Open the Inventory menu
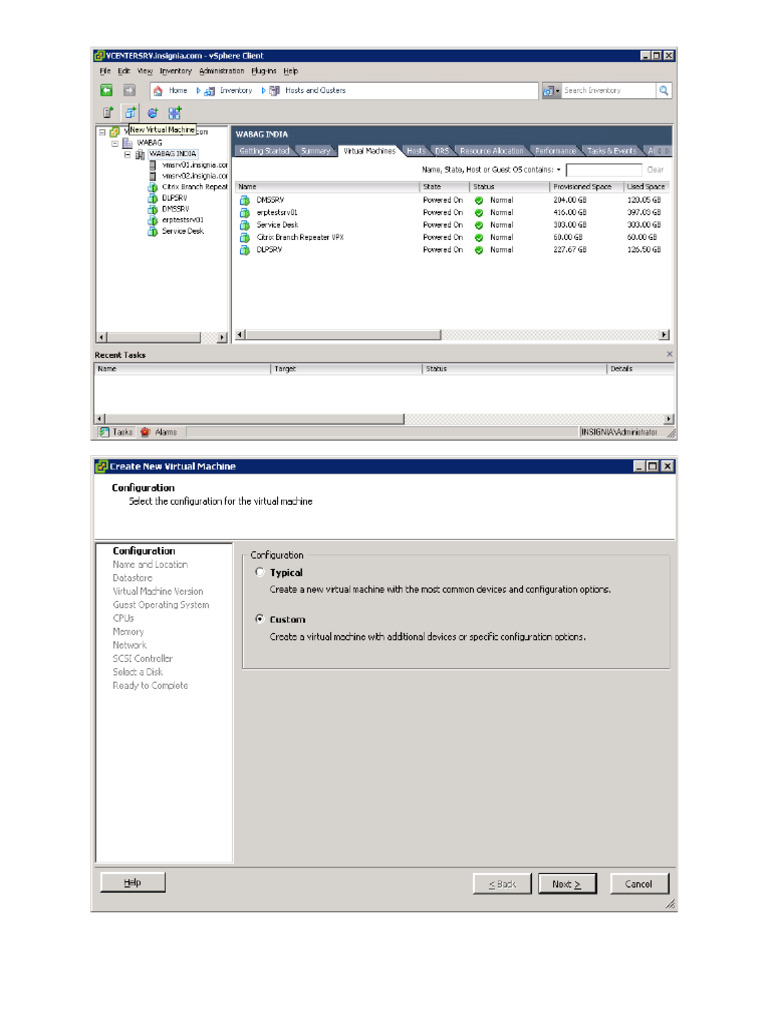The width and height of the screenshot is (768, 1024). [176, 71]
